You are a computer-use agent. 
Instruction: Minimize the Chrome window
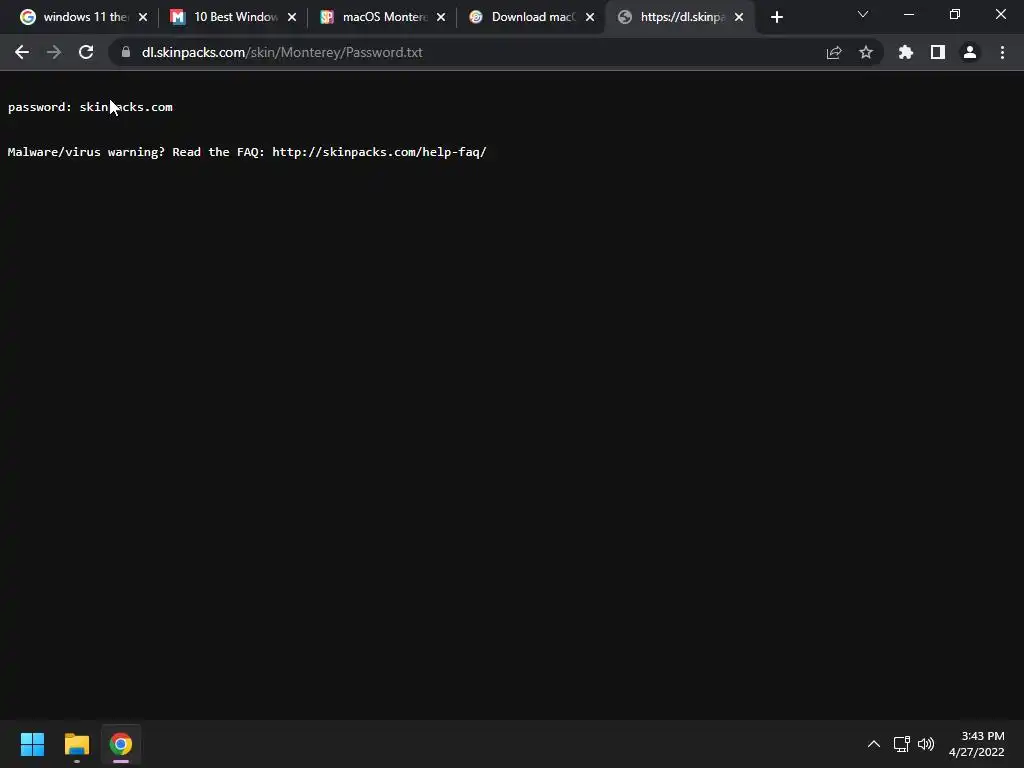click(908, 14)
